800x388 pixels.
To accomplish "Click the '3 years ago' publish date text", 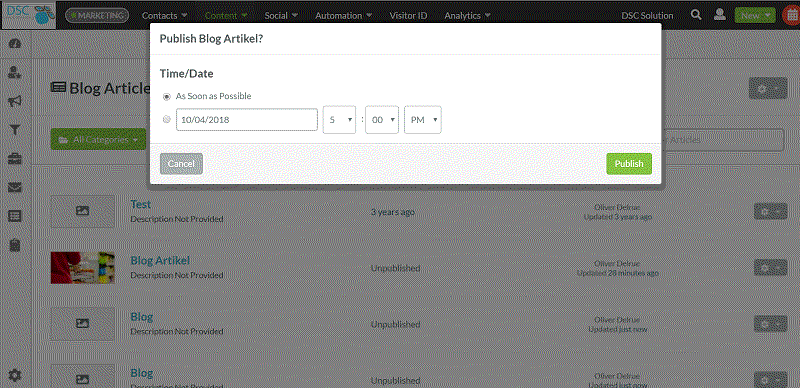I will [393, 212].
